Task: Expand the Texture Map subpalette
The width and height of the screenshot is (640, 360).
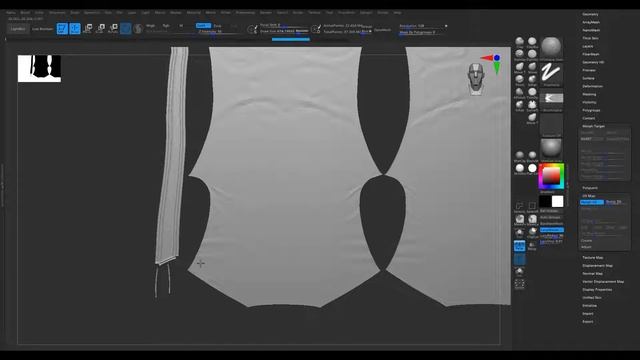Action: (x=593, y=258)
